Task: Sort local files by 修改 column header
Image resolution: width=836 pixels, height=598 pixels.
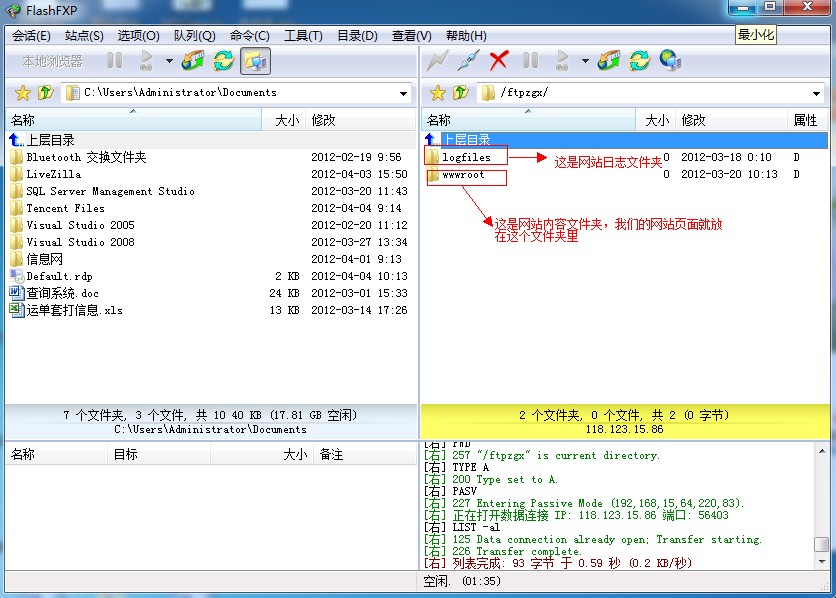Action: (x=323, y=120)
